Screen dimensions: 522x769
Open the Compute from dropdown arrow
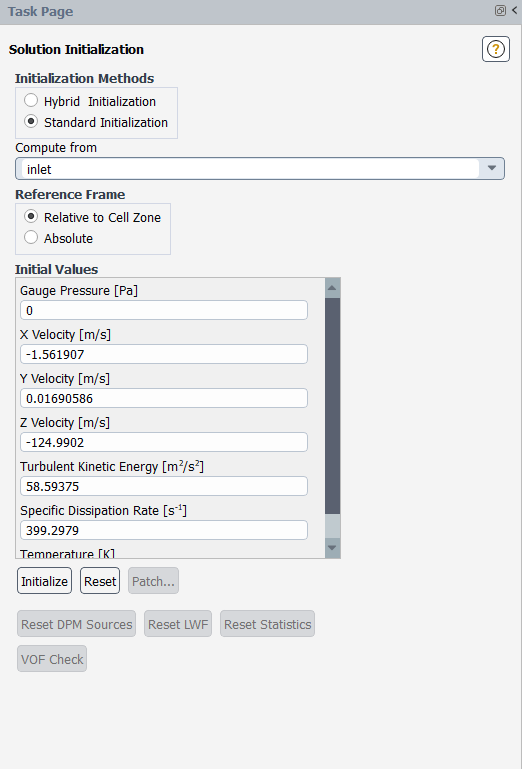(x=492, y=168)
